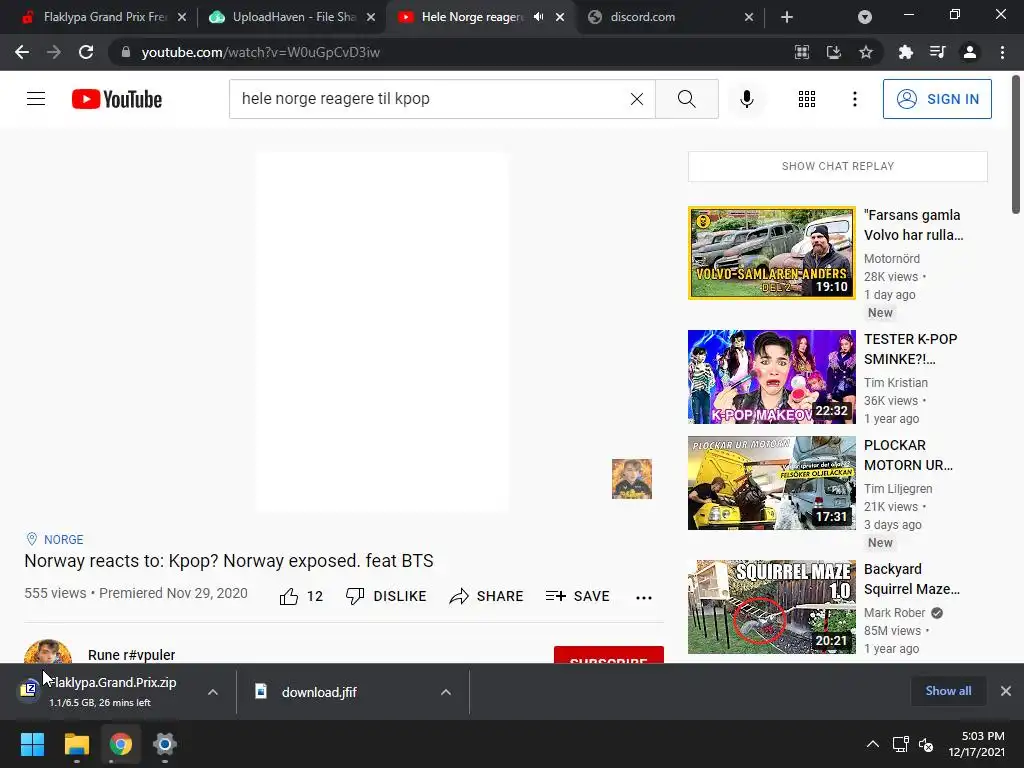The image size is (1024, 768).
Task: Dislike the video
Action: [x=386, y=596]
